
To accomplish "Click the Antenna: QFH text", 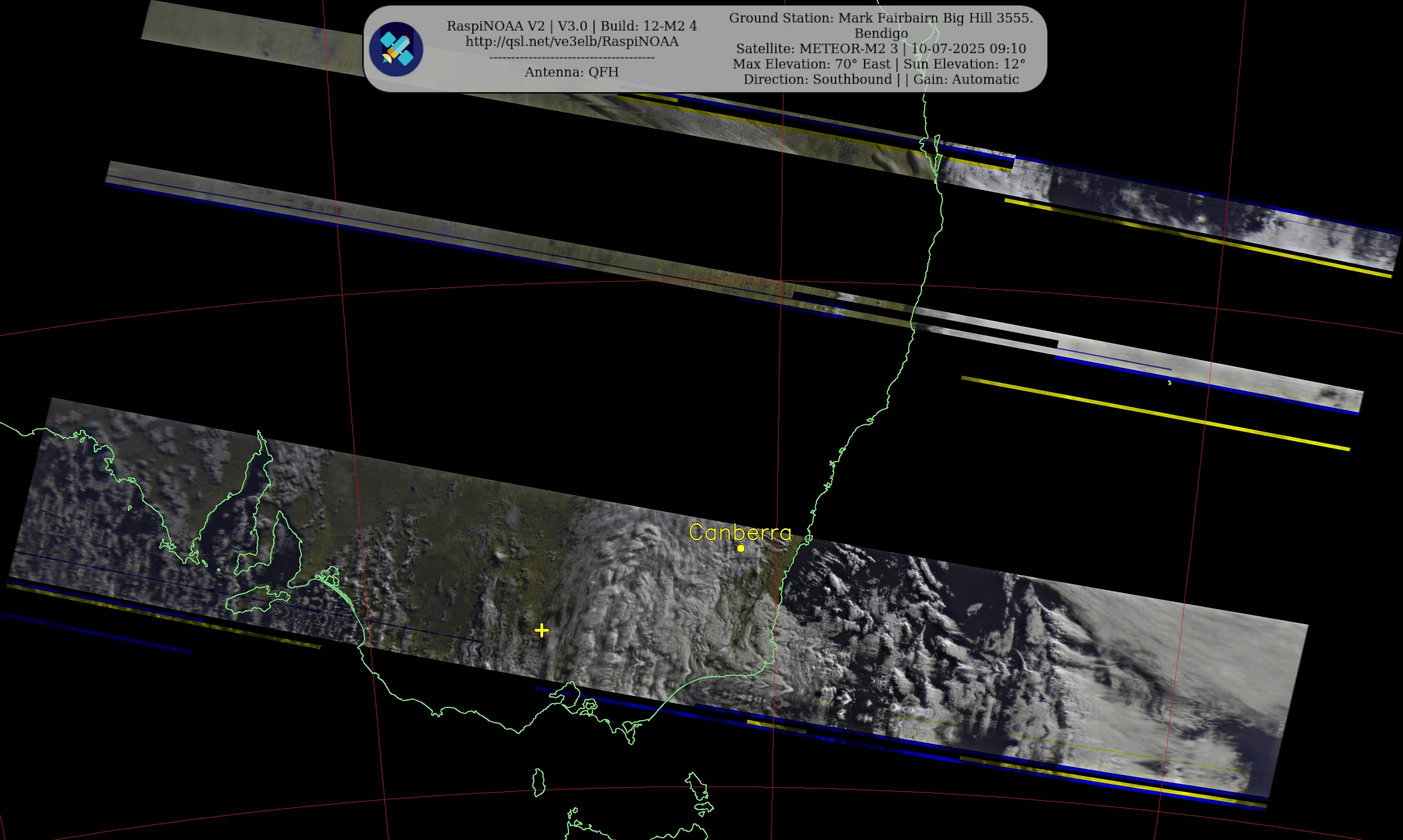I will tap(571, 72).
